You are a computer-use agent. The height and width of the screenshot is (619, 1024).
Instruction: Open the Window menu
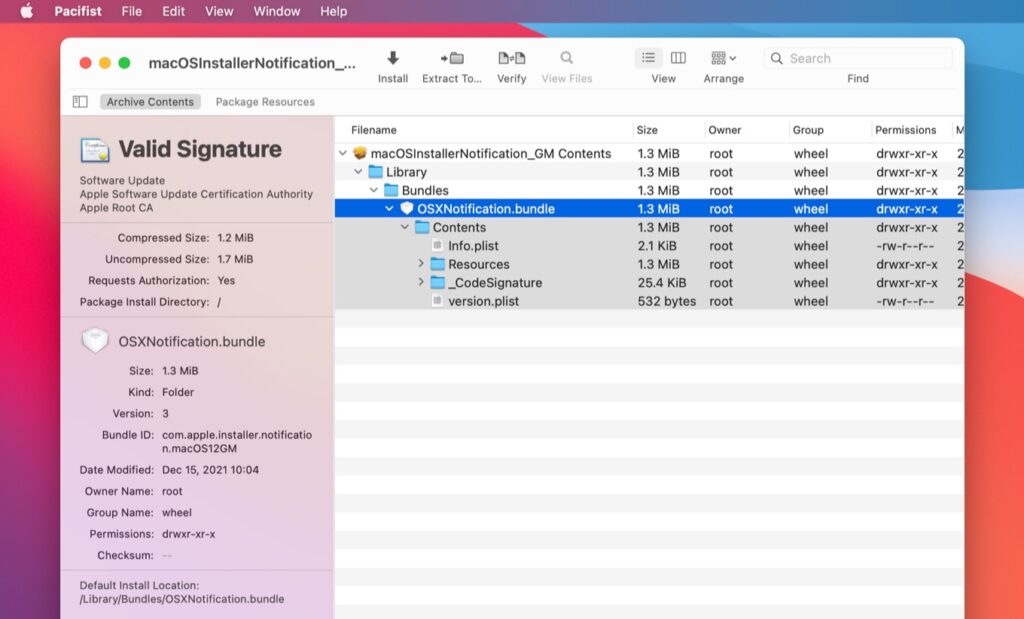point(276,11)
